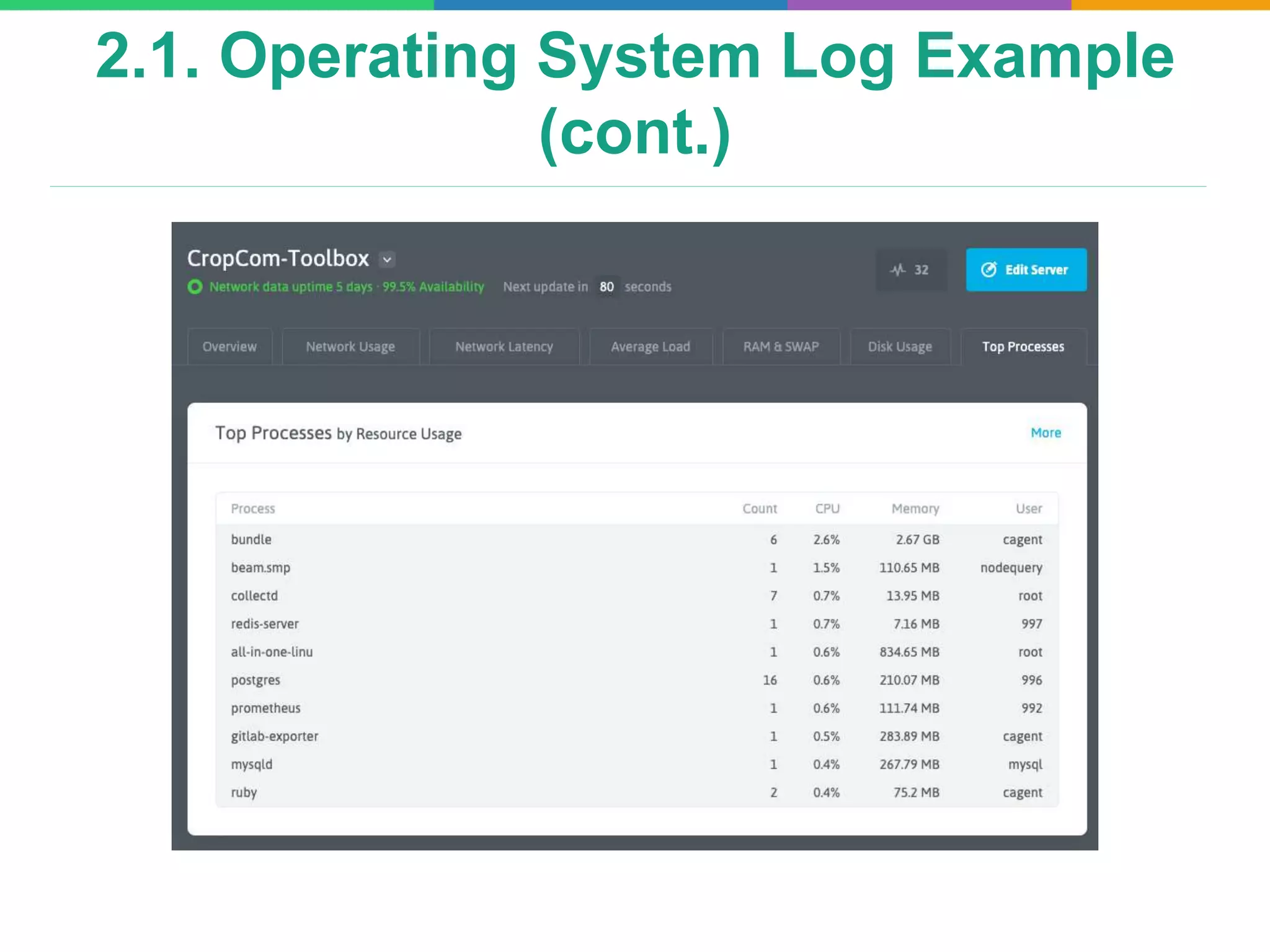Select the postgres process name
The image size is (1270, 952).
point(255,681)
